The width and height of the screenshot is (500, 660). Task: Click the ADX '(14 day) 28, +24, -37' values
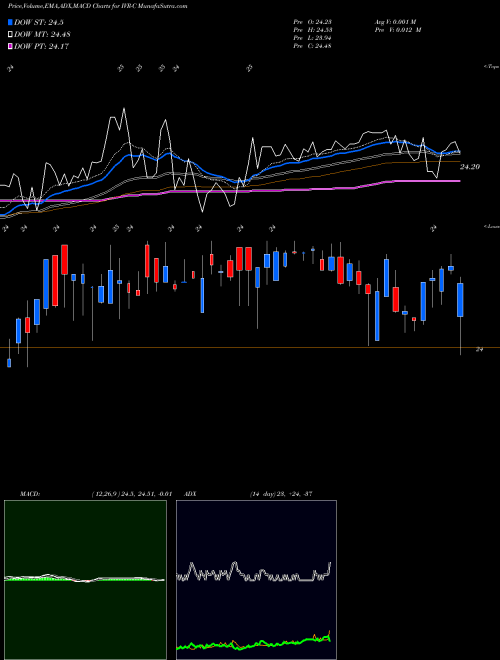[x=281, y=494]
